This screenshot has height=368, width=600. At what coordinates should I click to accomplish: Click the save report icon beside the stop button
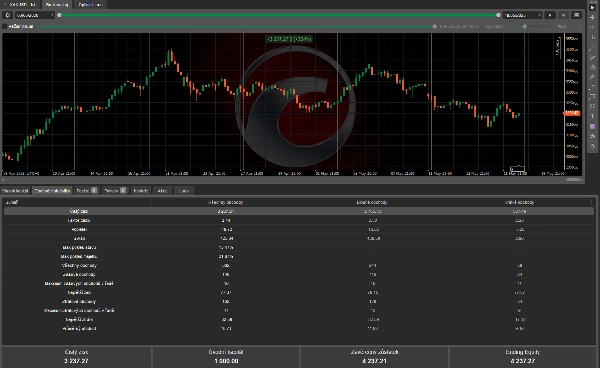[x=576, y=15]
